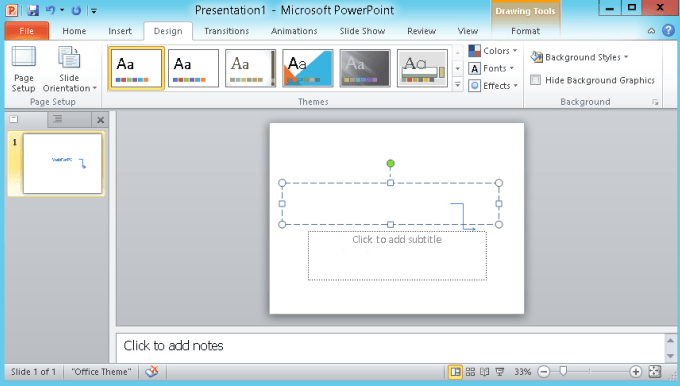Image resolution: width=680 pixels, height=386 pixels.
Task: Start Slide Show from status bar icon
Action: (500, 372)
